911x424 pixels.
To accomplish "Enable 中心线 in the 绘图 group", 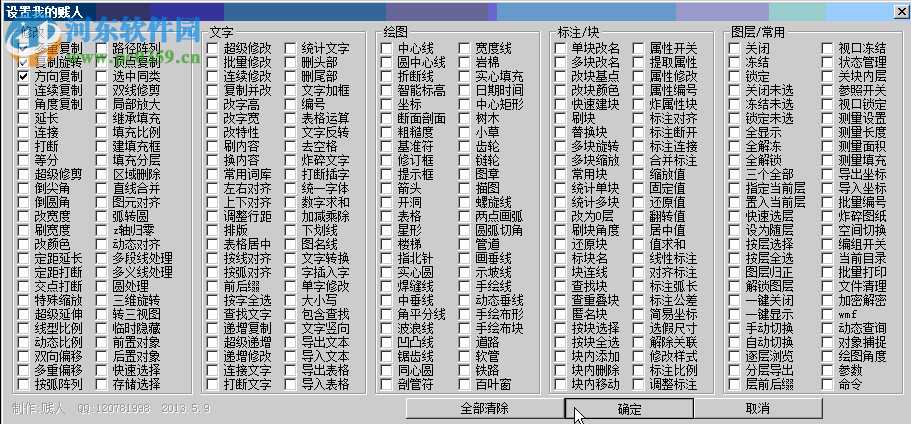I will (x=386, y=48).
